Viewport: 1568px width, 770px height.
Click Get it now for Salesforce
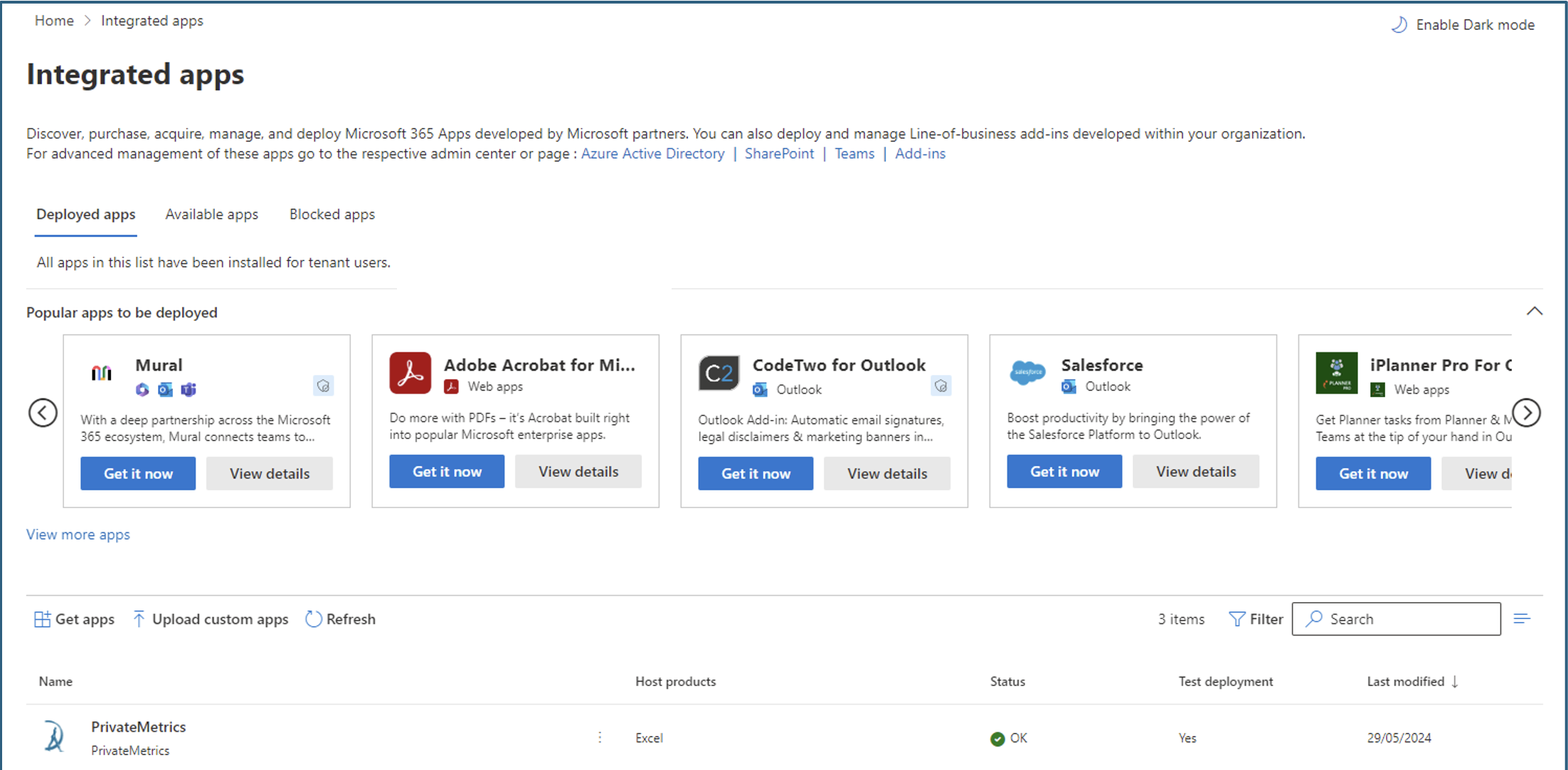point(1064,472)
